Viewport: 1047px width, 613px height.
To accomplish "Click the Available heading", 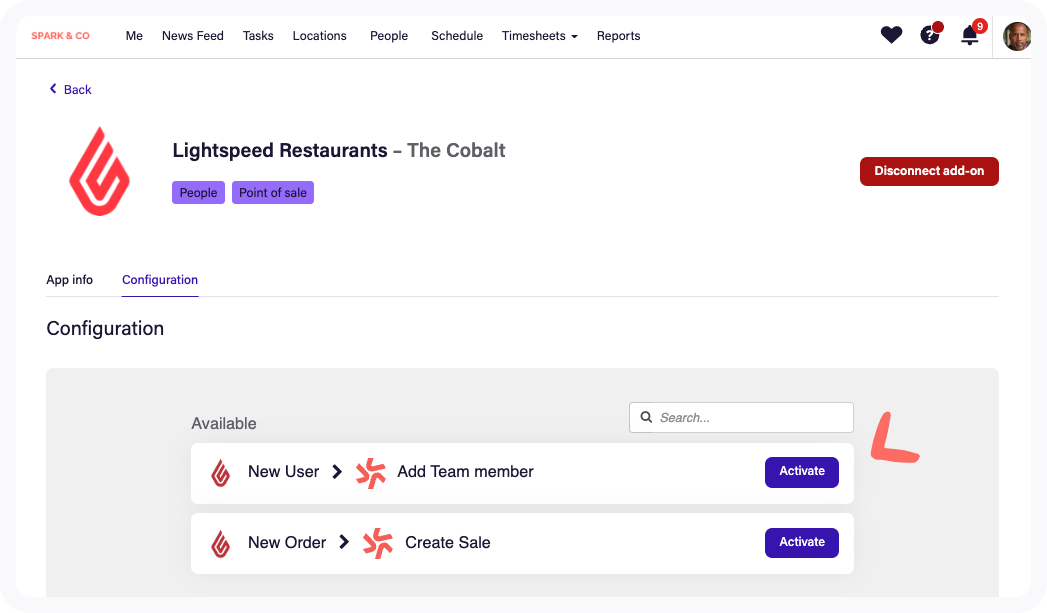I will pyautogui.click(x=224, y=423).
